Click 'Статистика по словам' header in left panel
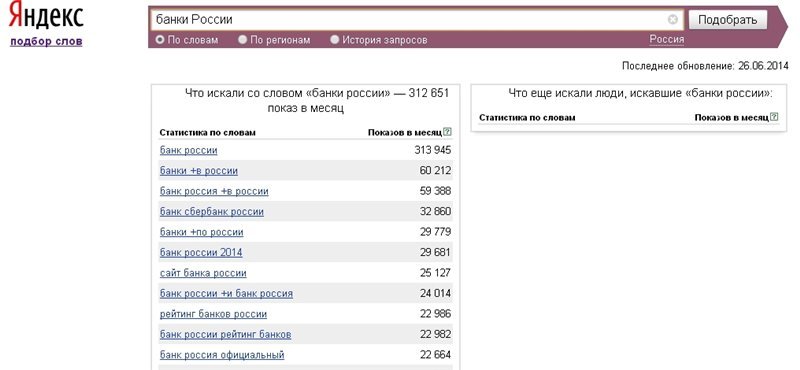This screenshot has height=370, width=800. (207, 133)
